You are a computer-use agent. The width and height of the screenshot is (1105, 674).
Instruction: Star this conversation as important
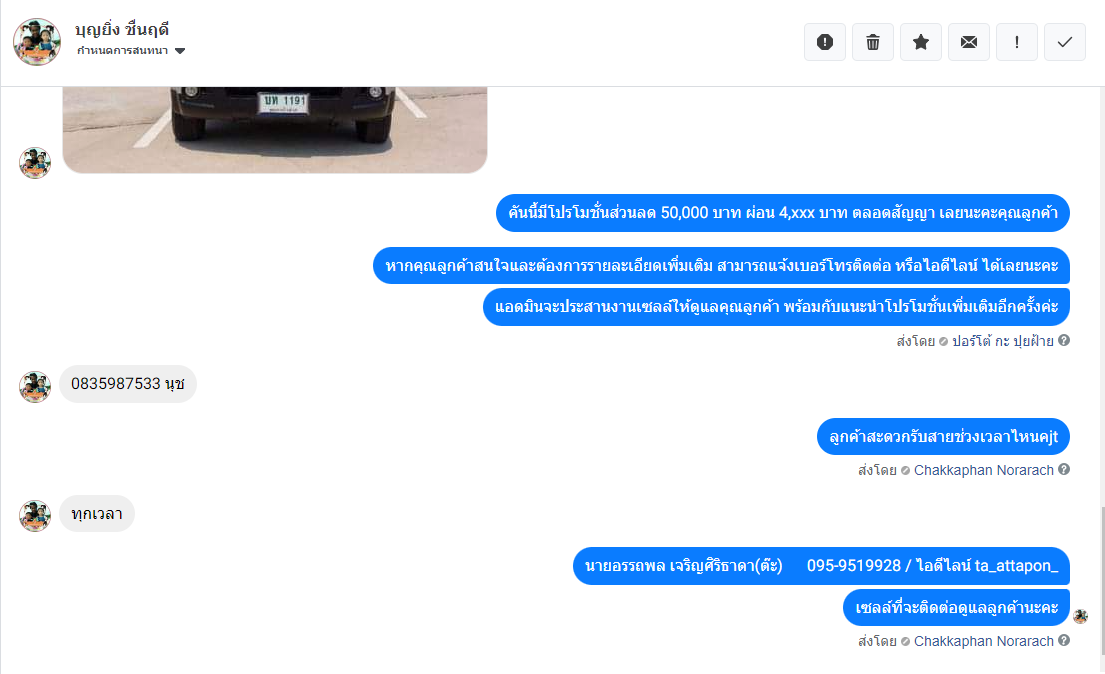920,42
